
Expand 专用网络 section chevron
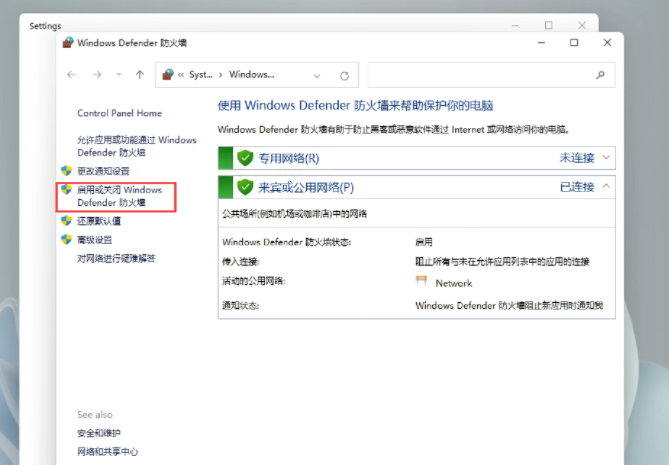tap(606, 157)
